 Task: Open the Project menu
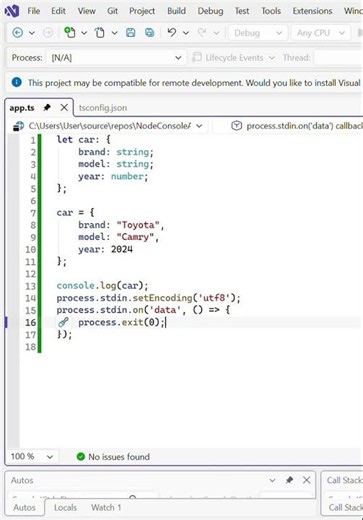tap(142, 11)
